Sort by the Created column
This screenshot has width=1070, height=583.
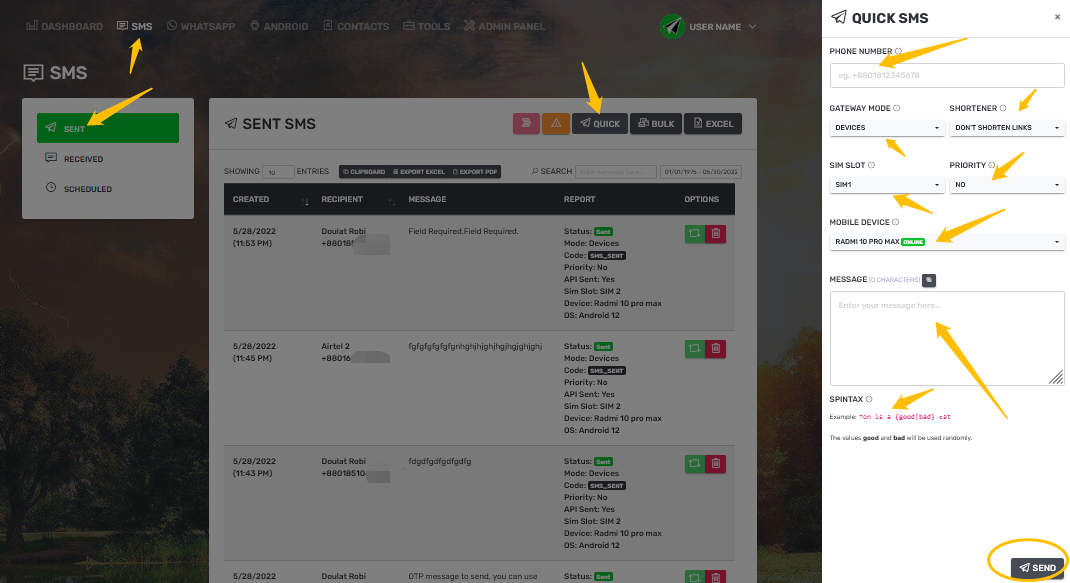pyautogui.click(x=268, y=199)
